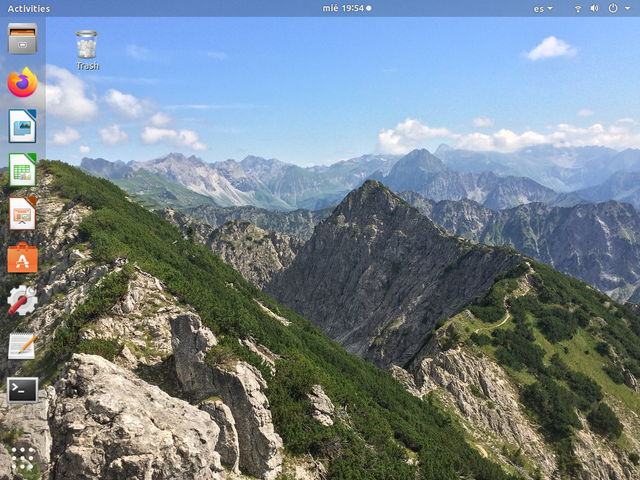Image resolution: width=640 pixels, height=480 pixels.
Task: Launch the Text Editor notepad icon
Action: tap(22, 345)
